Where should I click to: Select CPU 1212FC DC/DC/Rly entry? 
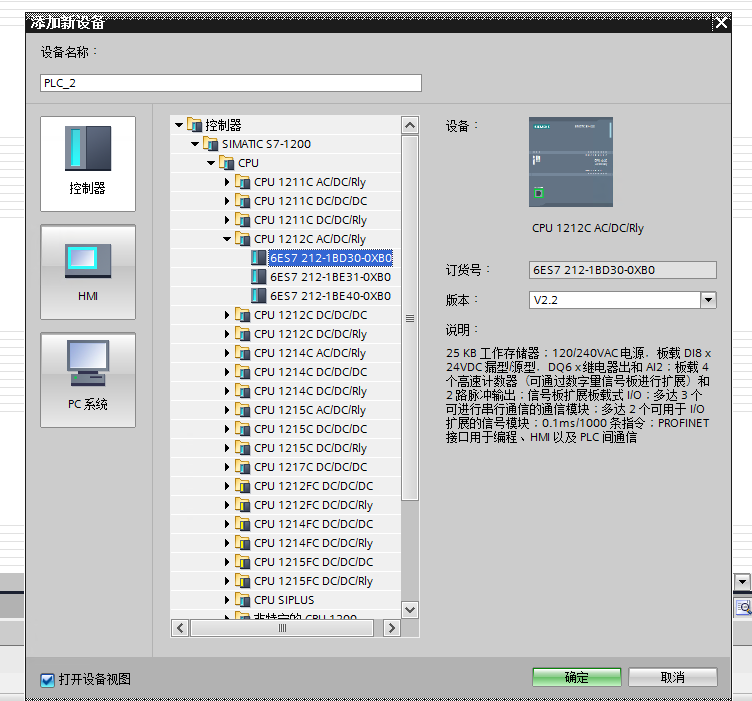coord(313,505)
